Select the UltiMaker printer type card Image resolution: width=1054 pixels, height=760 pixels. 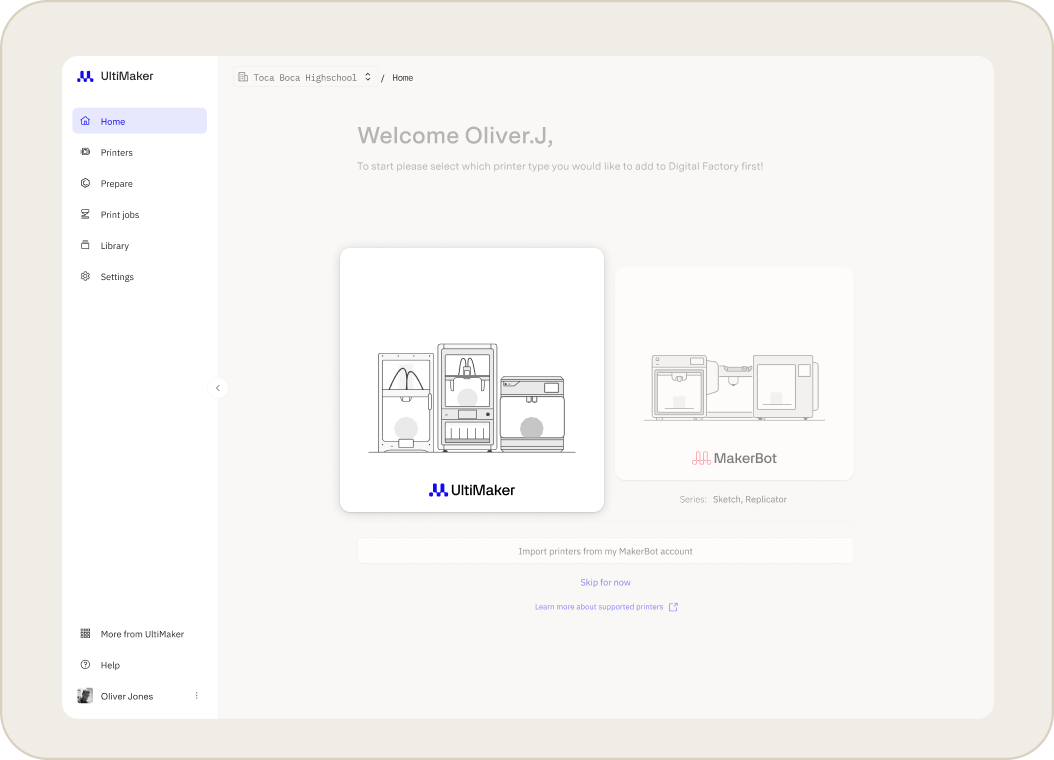[x=472, y=380]
